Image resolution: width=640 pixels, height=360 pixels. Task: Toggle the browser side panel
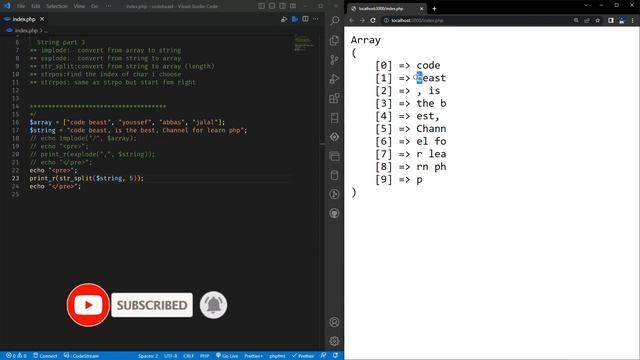pyautogui.click(x=611, y=20)
